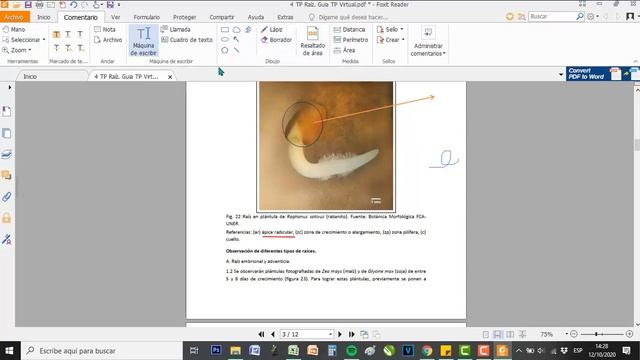
Task: Click the Buscar search field
Action: click(x=552, y=16)
